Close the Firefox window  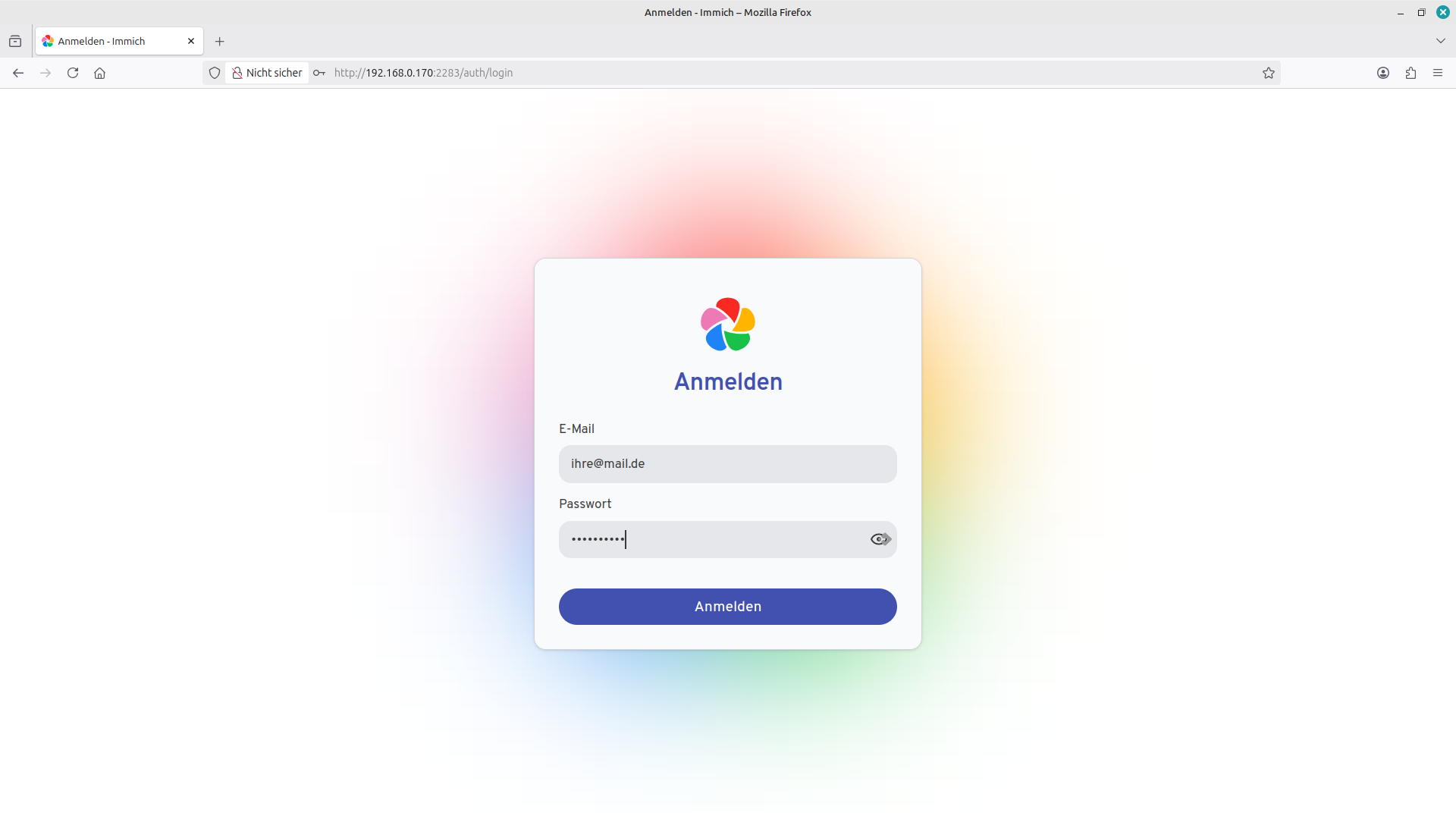pyautogui.click(x=1443, y=12)
